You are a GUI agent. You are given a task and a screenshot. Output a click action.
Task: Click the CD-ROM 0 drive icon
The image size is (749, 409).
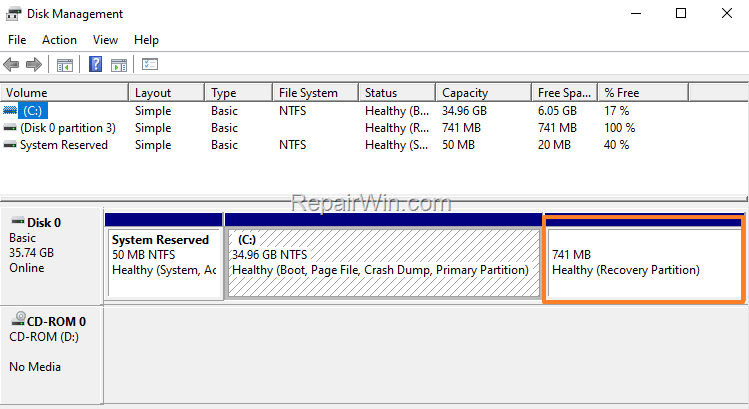17,321
